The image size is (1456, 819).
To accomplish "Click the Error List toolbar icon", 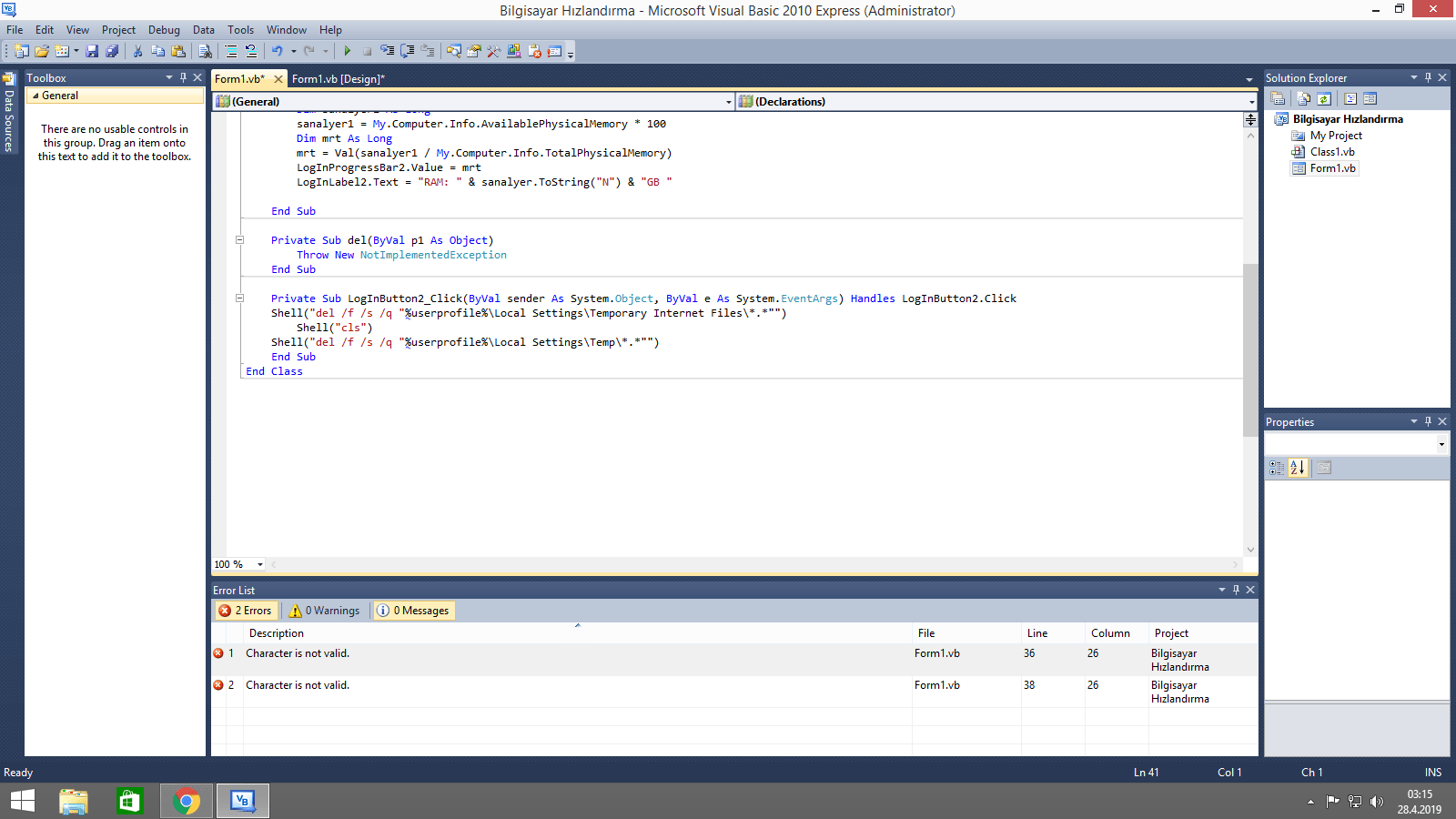I will click(x=534, y=51).
